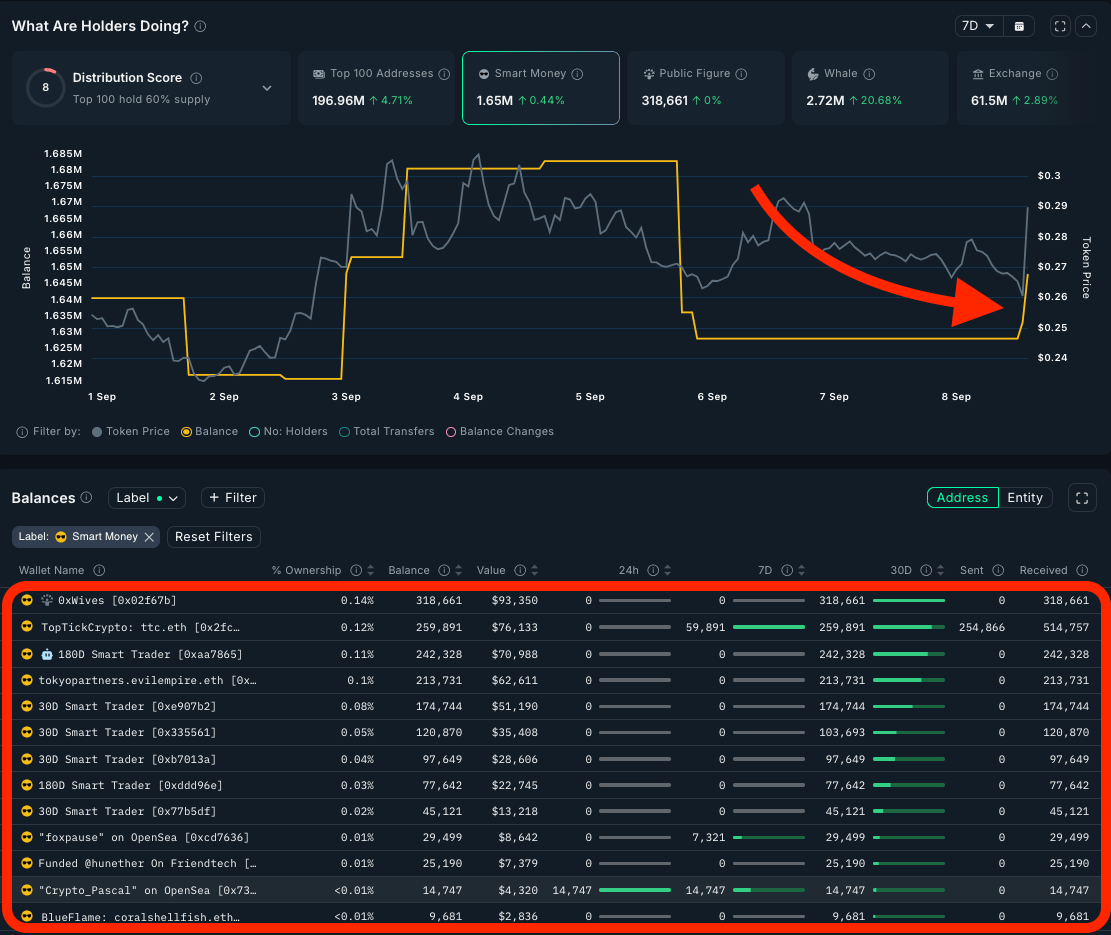Expand Balances table to fullscreen
Screen dimensions: 1111x935
[x=1082, y=498]
